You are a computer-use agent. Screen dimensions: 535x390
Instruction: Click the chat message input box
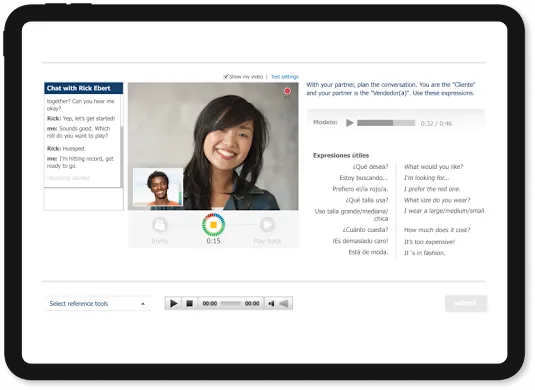84,199
